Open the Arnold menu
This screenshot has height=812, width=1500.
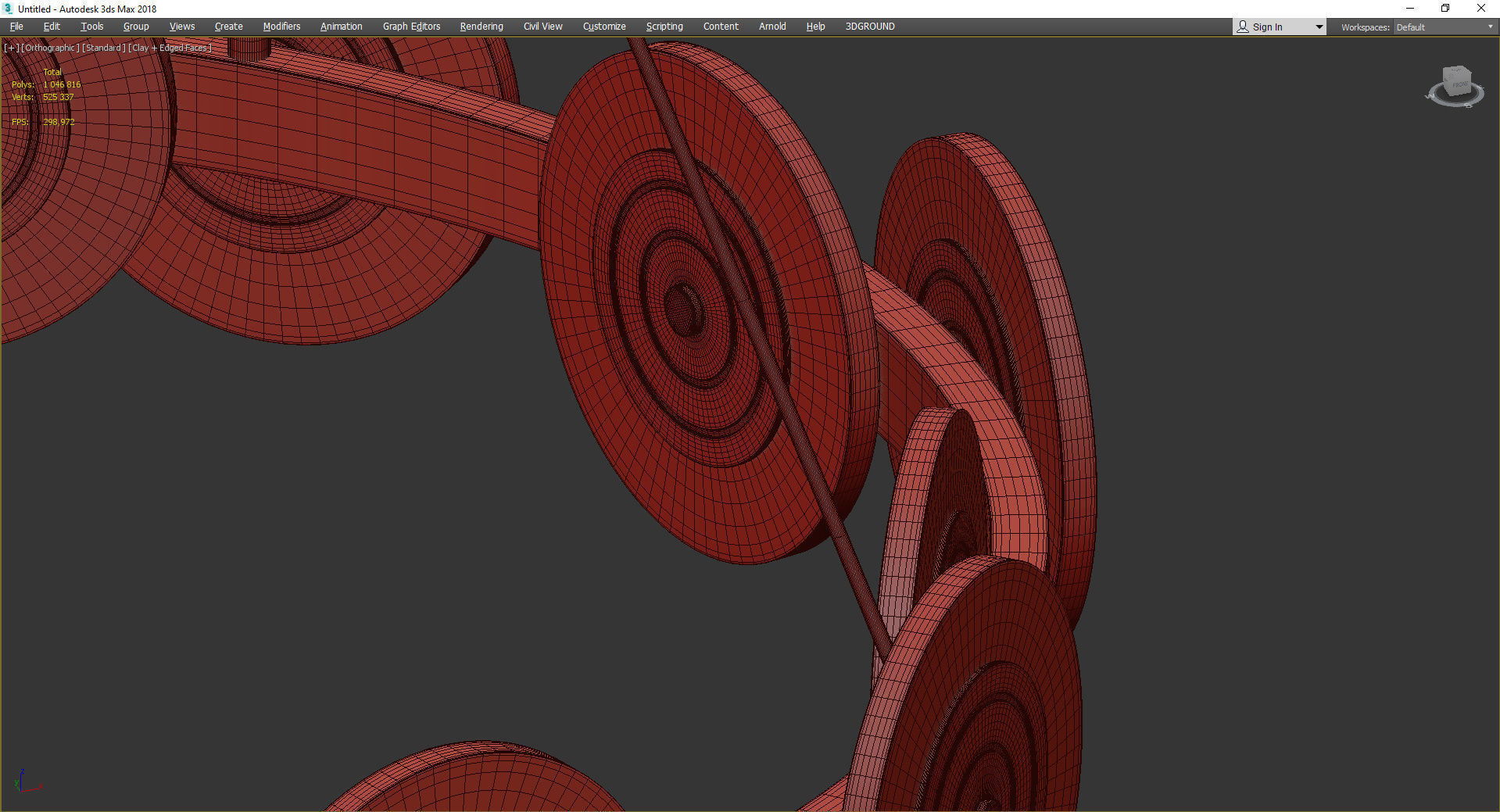tap(772, 27)
